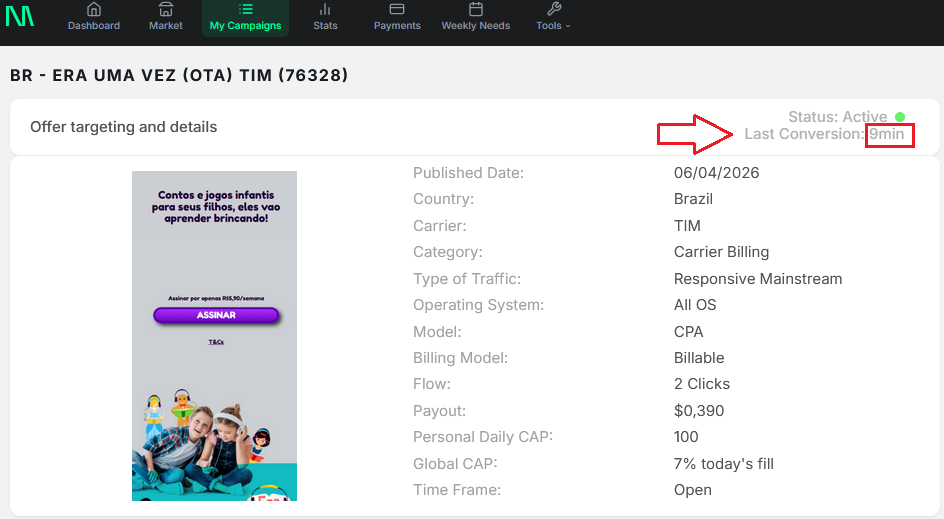
Task: Click the Operating System label
Action: [x=478, y=305]
